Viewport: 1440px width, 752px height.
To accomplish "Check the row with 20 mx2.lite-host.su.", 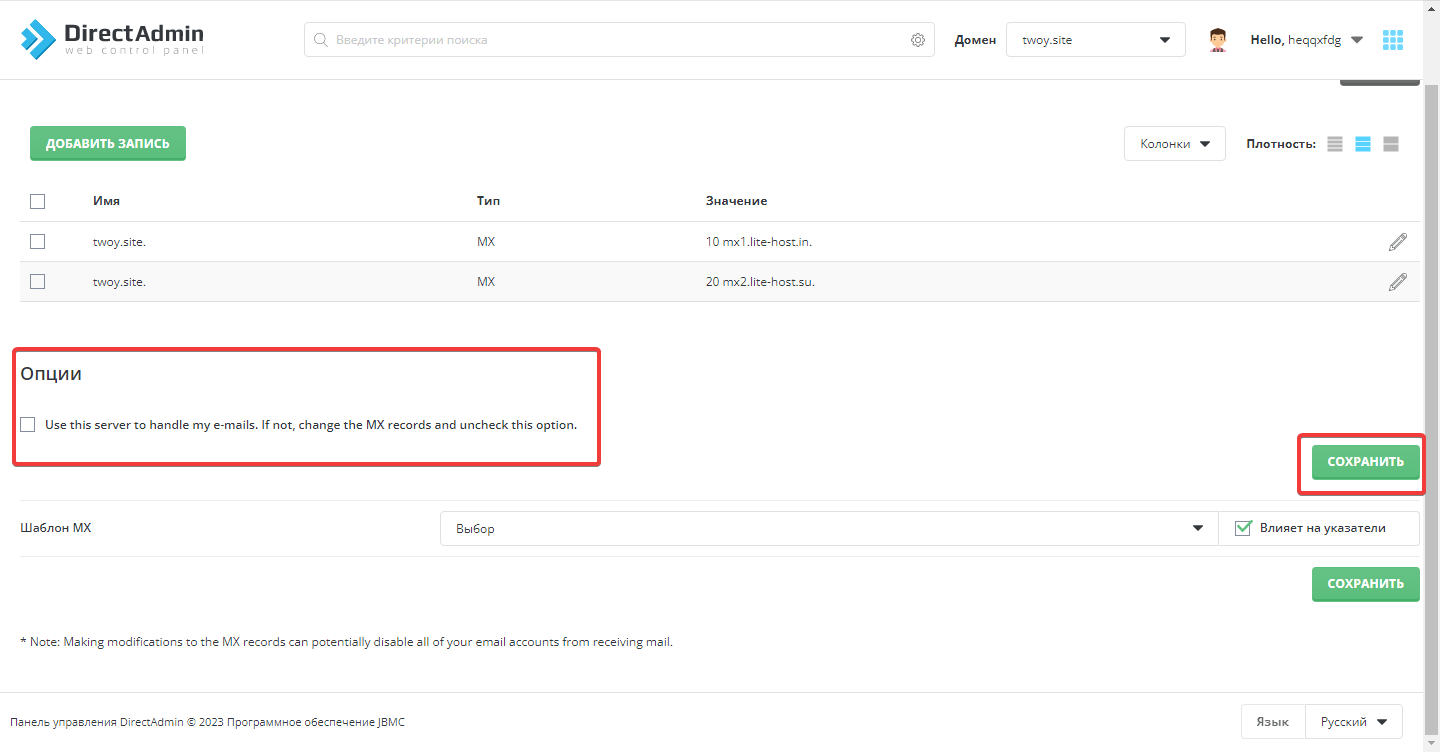I will (x=38, y=281).
